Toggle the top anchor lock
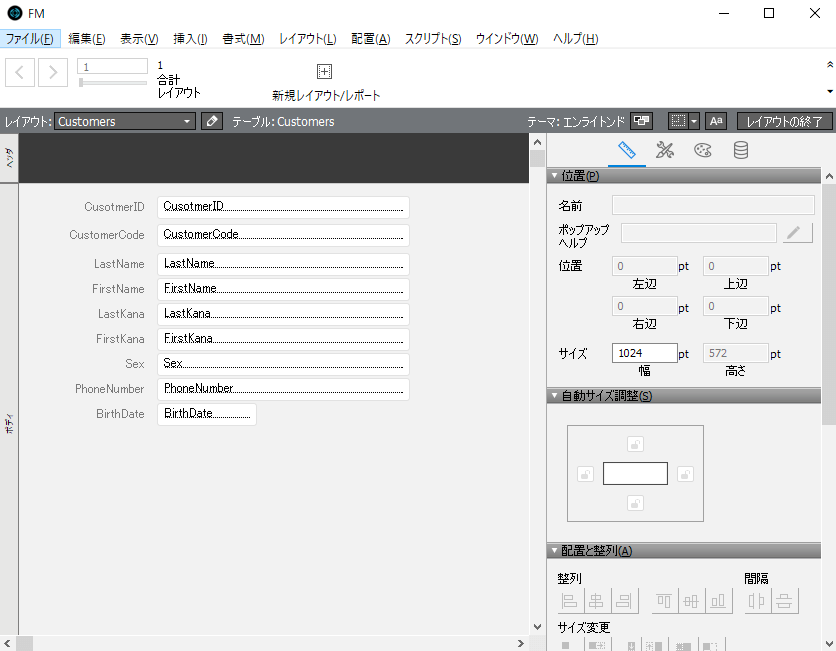The width and height of the screenshot is (836, 651). [635, 444]
